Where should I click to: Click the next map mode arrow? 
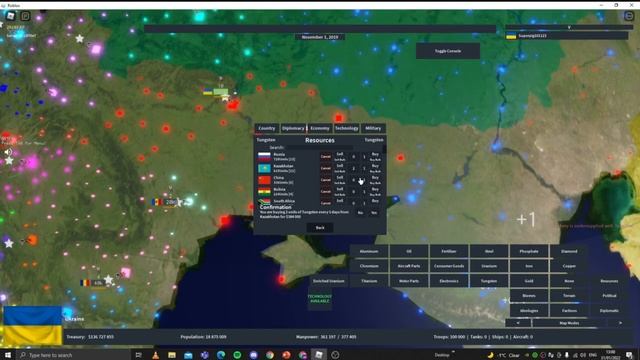pos(620,323)
